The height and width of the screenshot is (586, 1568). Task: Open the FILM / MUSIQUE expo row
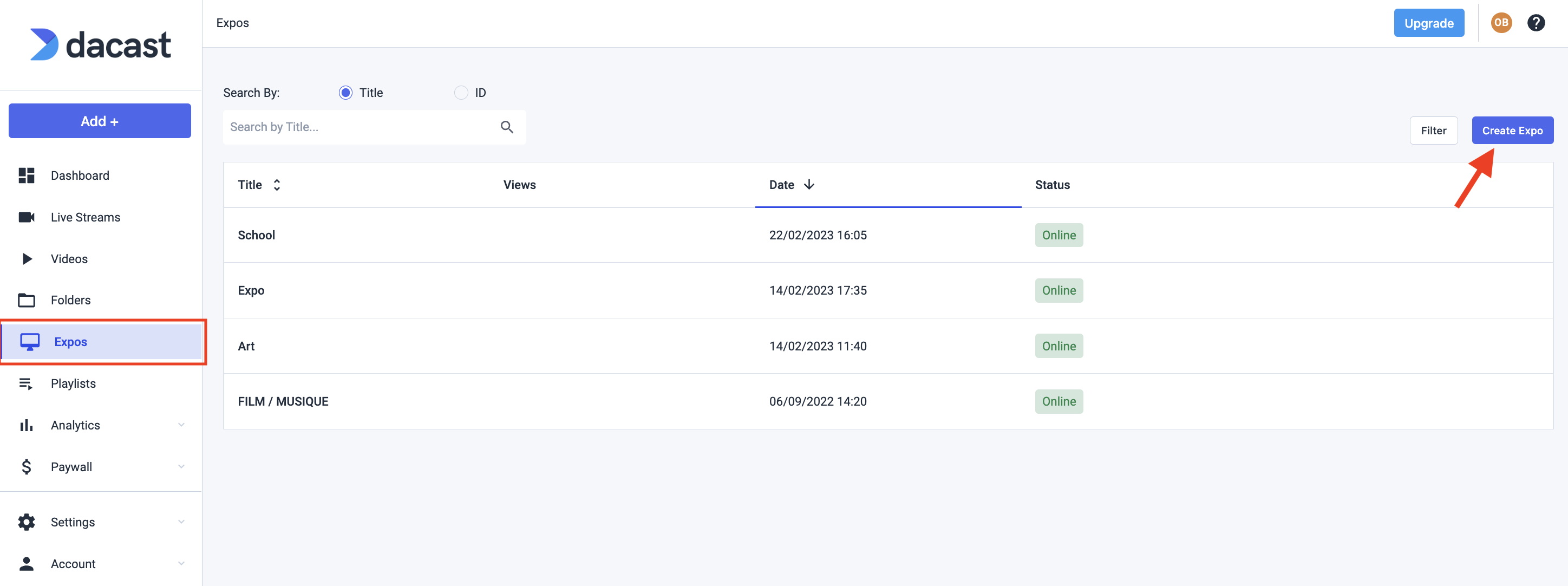888,401
